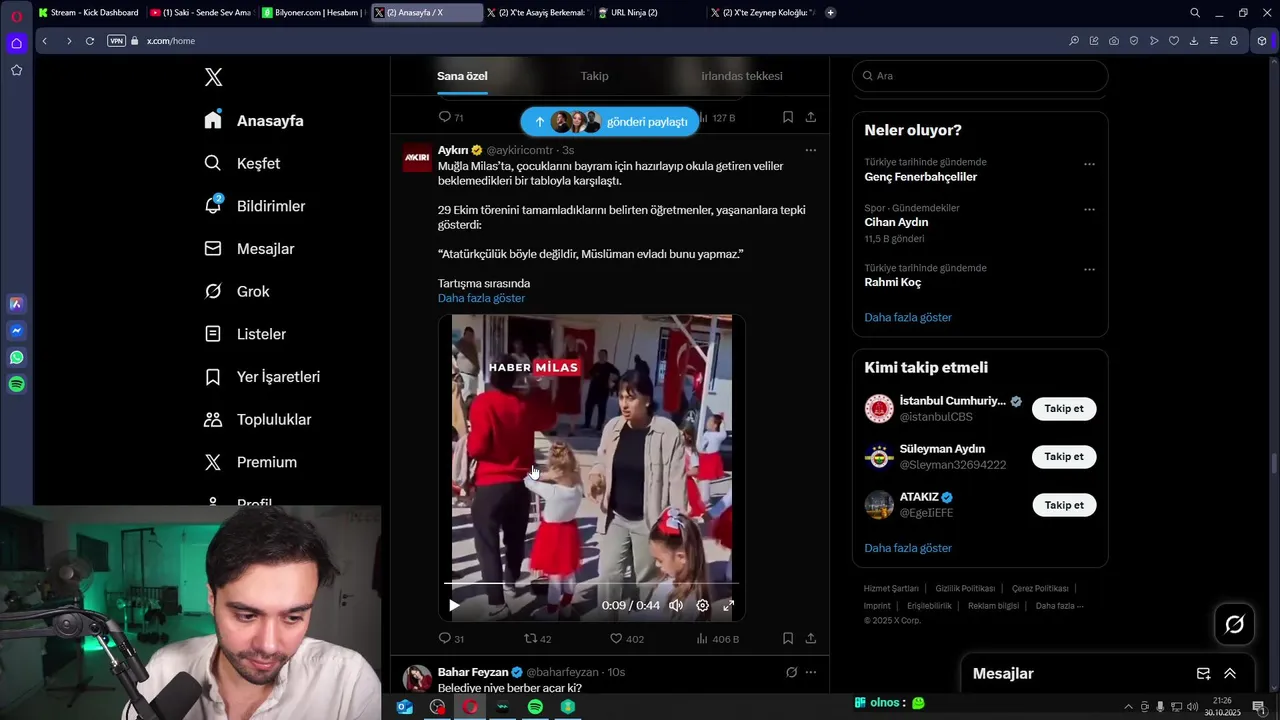Open Spotify from the Windows taskbar
Image resolution: width=1280 pixels, height=720 pixels.
pos(535,707)
